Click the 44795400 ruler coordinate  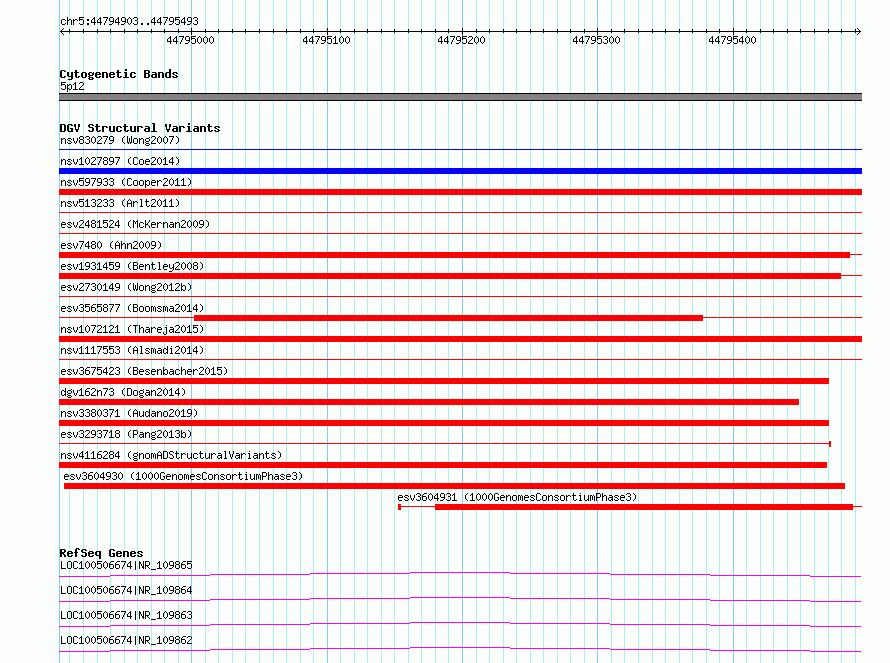732,40
